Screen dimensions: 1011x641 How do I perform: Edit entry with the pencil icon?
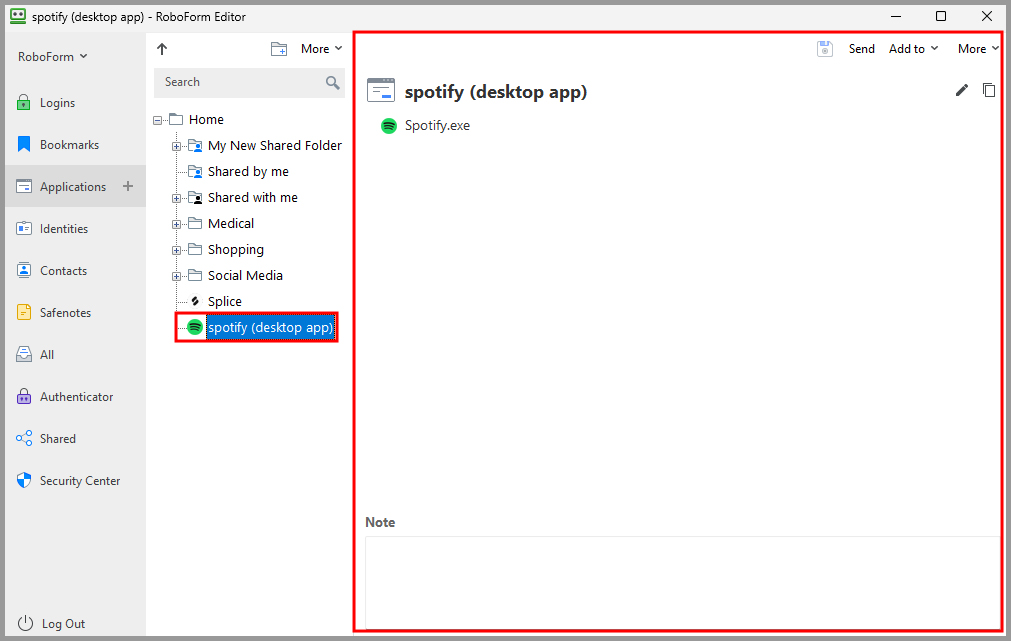[x=961, y=90]
